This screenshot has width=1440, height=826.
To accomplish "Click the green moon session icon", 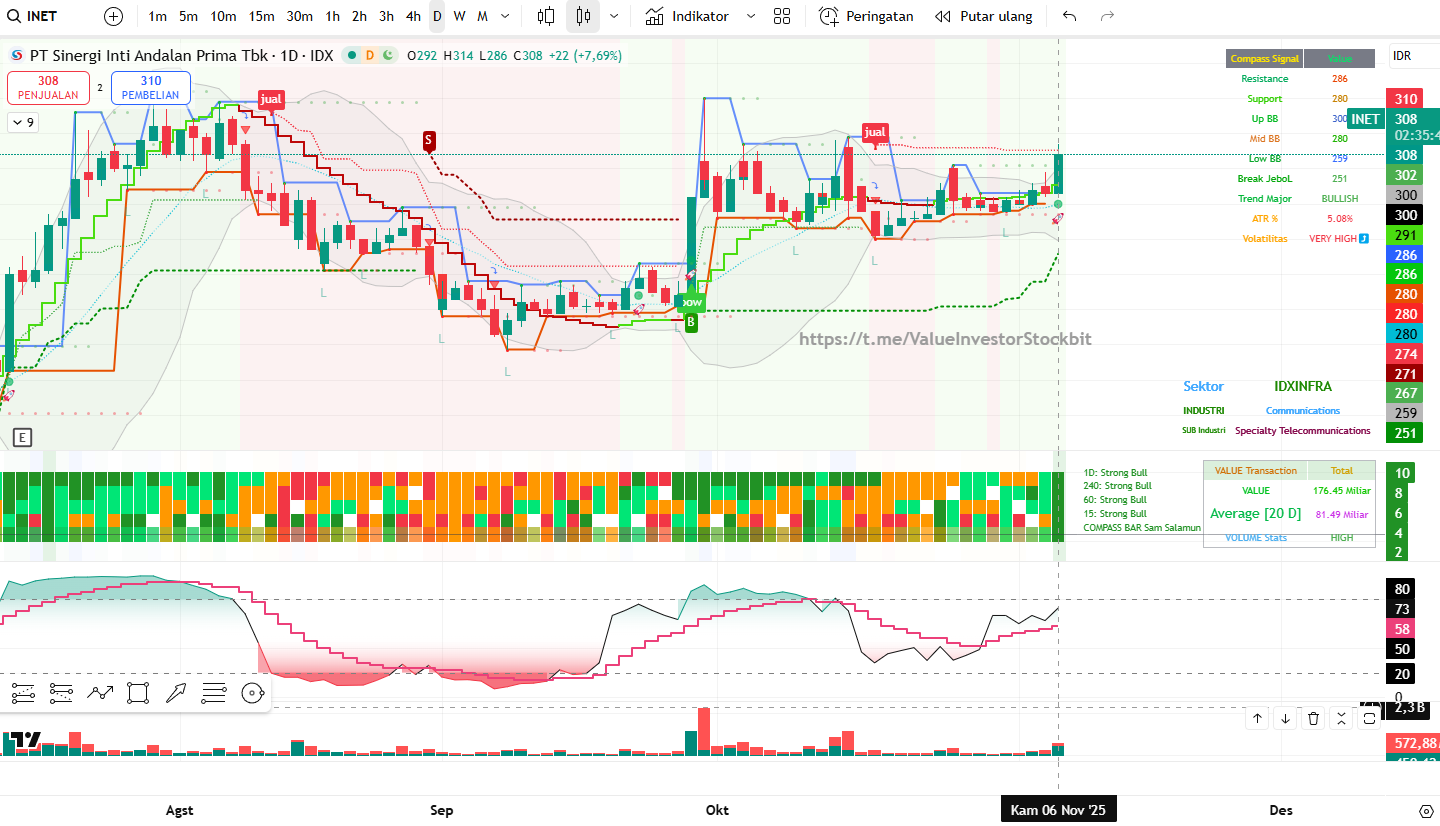I will coord(387,55).
